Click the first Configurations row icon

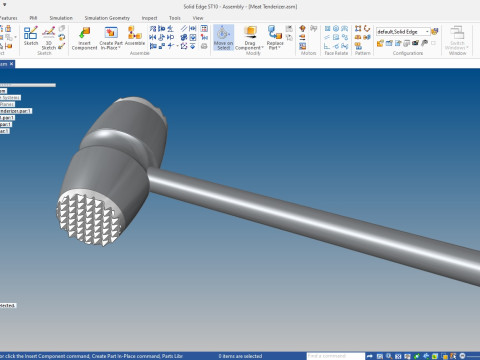click(x=380, y=43)
